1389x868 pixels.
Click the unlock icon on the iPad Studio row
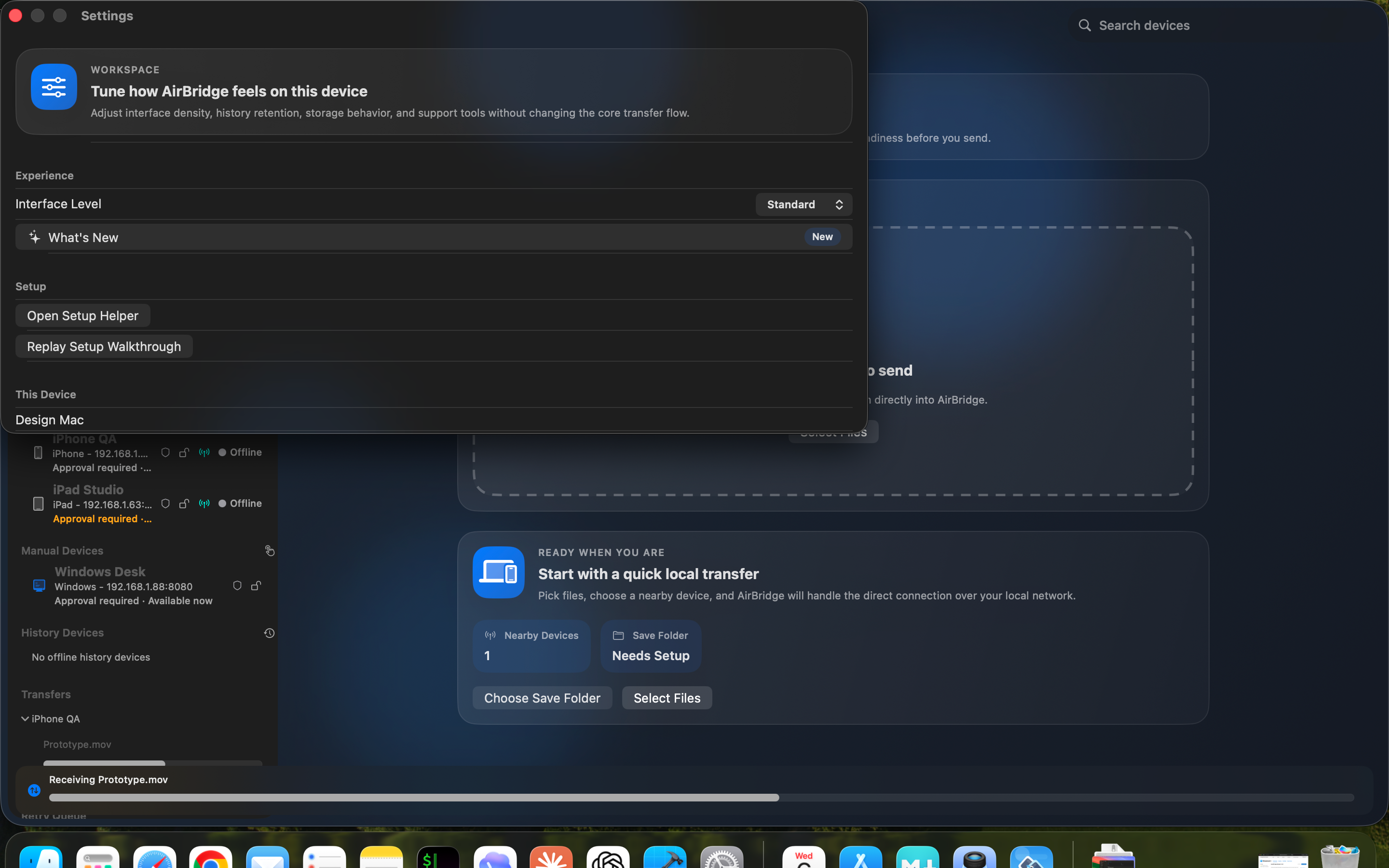[x=184, y=503]
